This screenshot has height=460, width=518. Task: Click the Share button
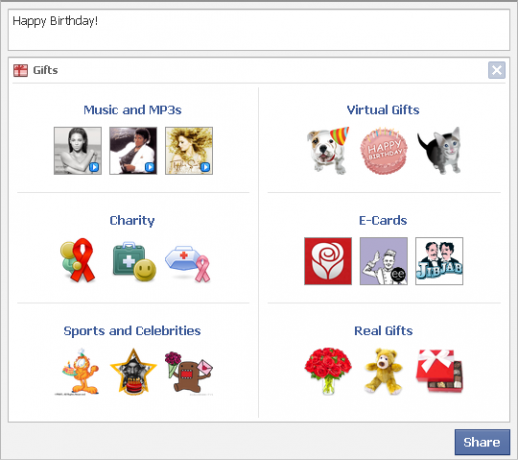click(x=482, y=442)
